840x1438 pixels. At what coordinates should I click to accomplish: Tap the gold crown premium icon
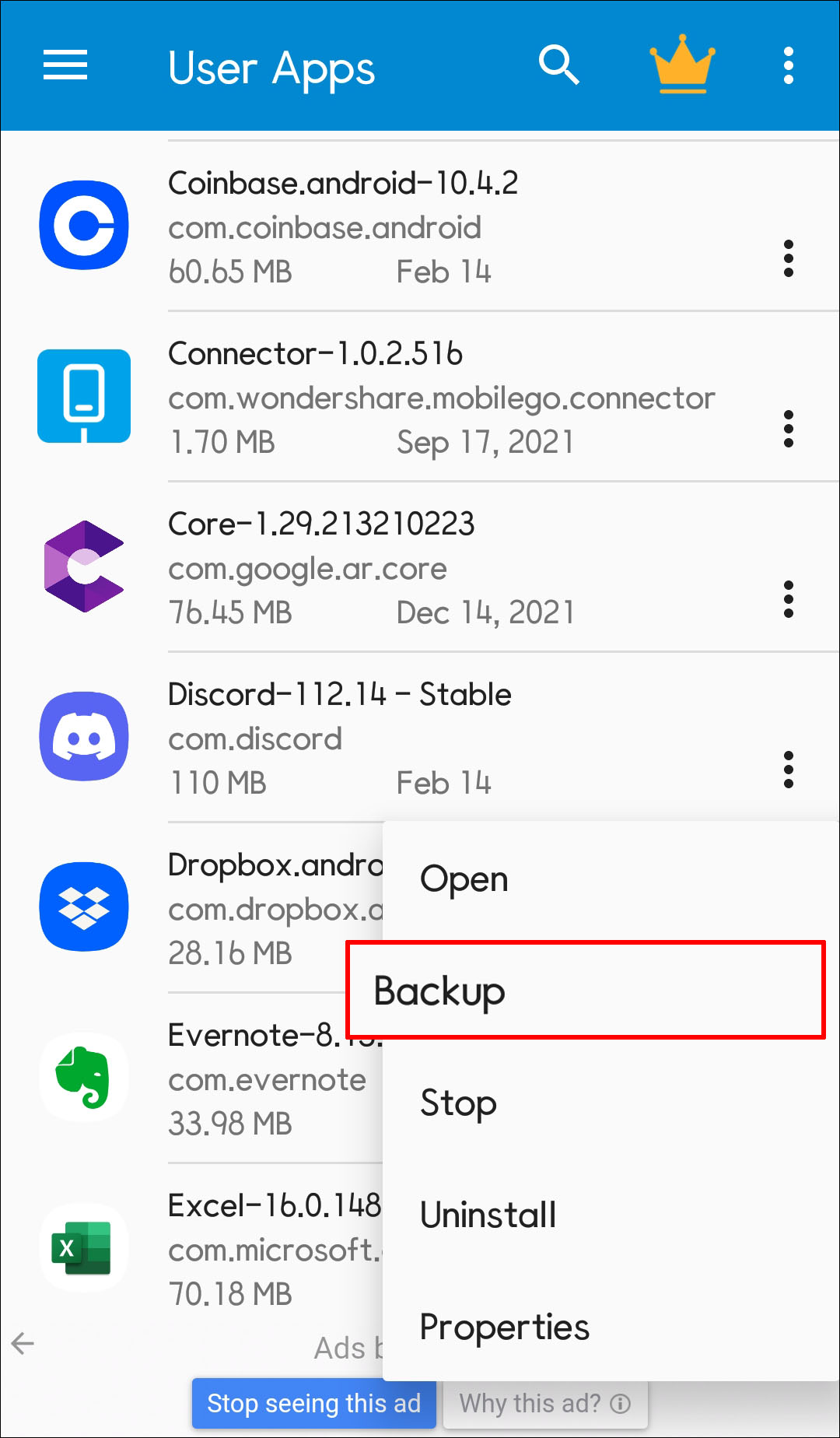point(682,65)
